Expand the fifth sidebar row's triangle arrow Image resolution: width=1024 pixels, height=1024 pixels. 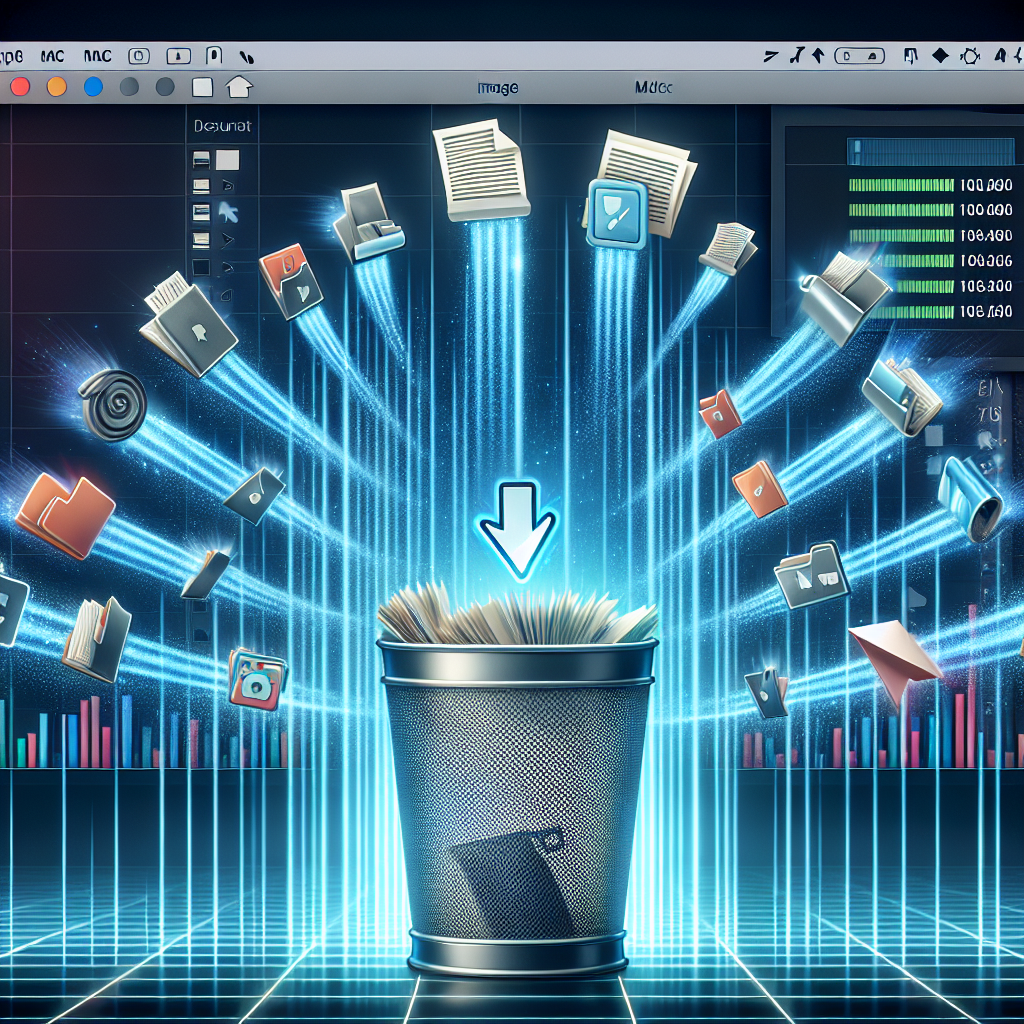click(x=228, y=267)
